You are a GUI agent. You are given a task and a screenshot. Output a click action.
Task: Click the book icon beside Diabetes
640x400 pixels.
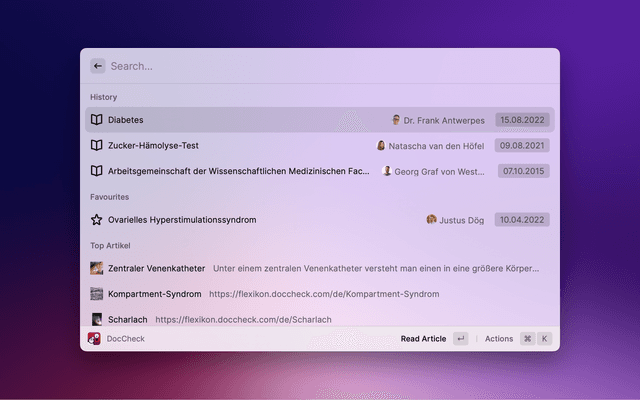point(97,120)
